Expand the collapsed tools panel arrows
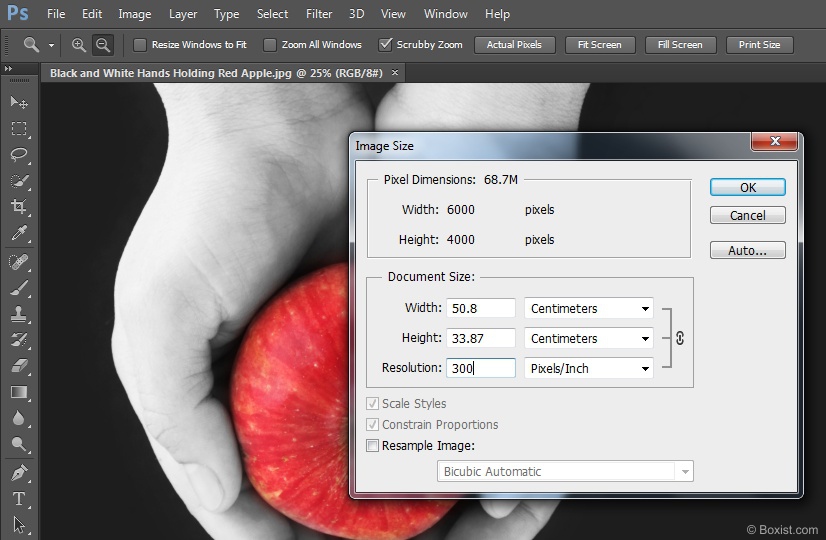The width and height of the screenshot is (826, 540). coord(8,68)
